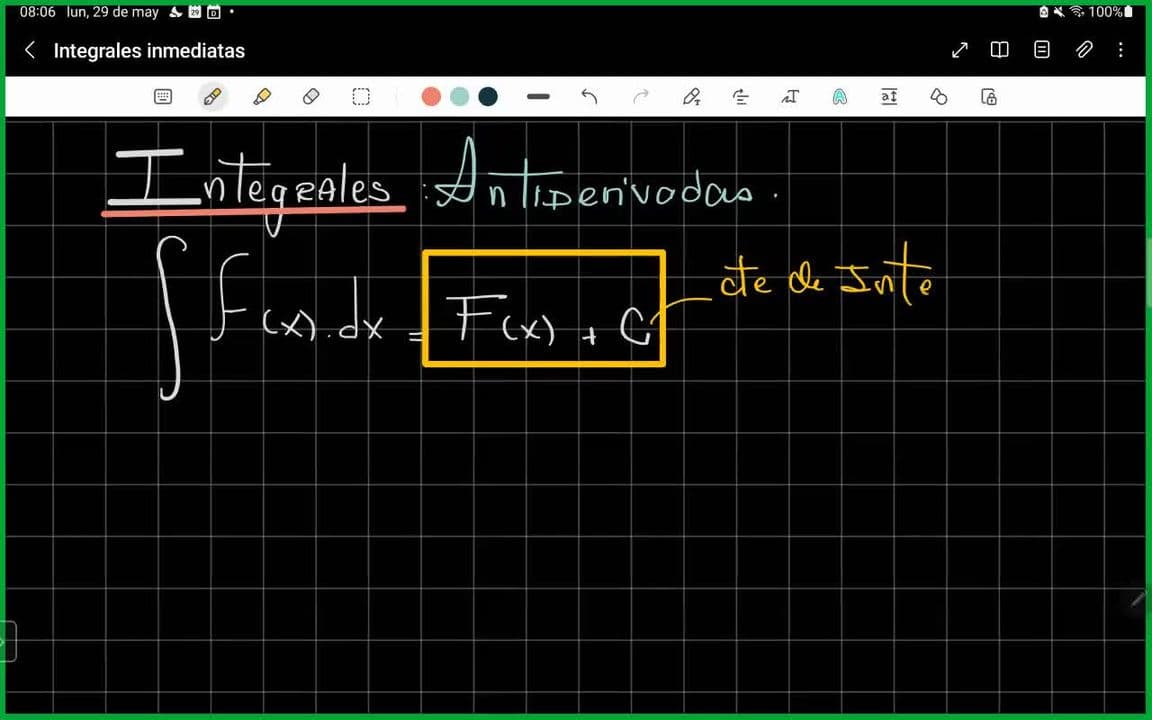Image resolution: width=1152 pixels, height=720 pixels.
Task: Undo the last stroke
Action: (589, 97)
